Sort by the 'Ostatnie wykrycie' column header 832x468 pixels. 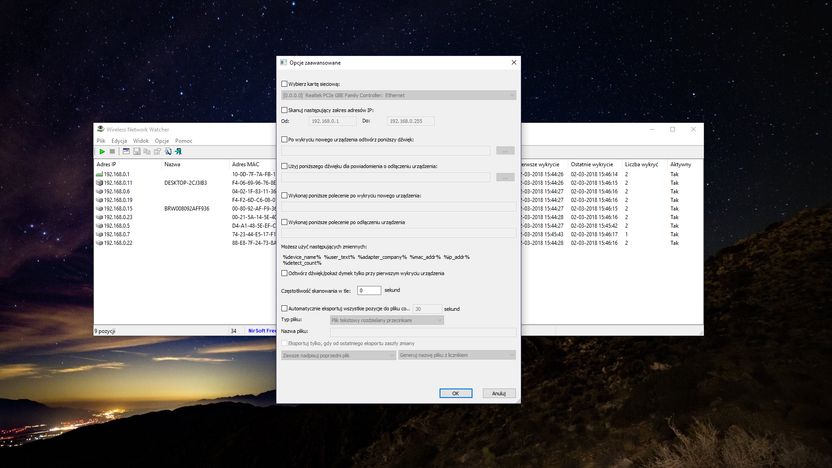coord(594,164)
